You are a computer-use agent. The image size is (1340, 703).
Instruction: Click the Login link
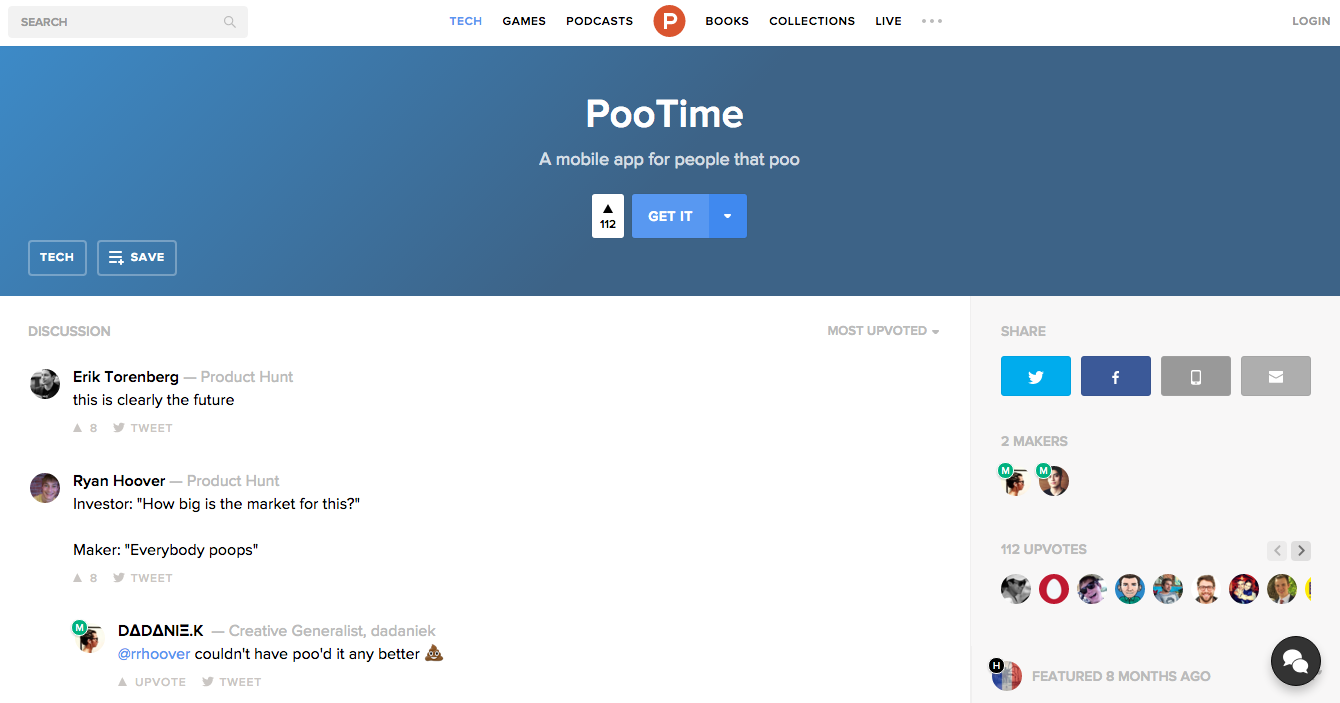[x=1311, y=21]
